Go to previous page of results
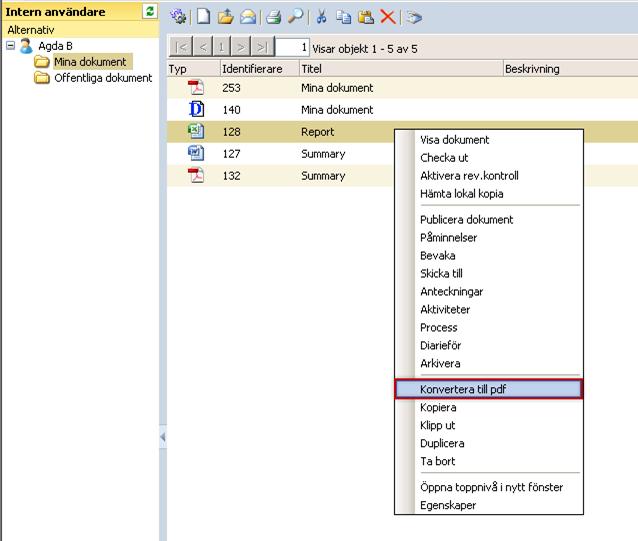This screenshot has height=541, width=638. (203, 47)
